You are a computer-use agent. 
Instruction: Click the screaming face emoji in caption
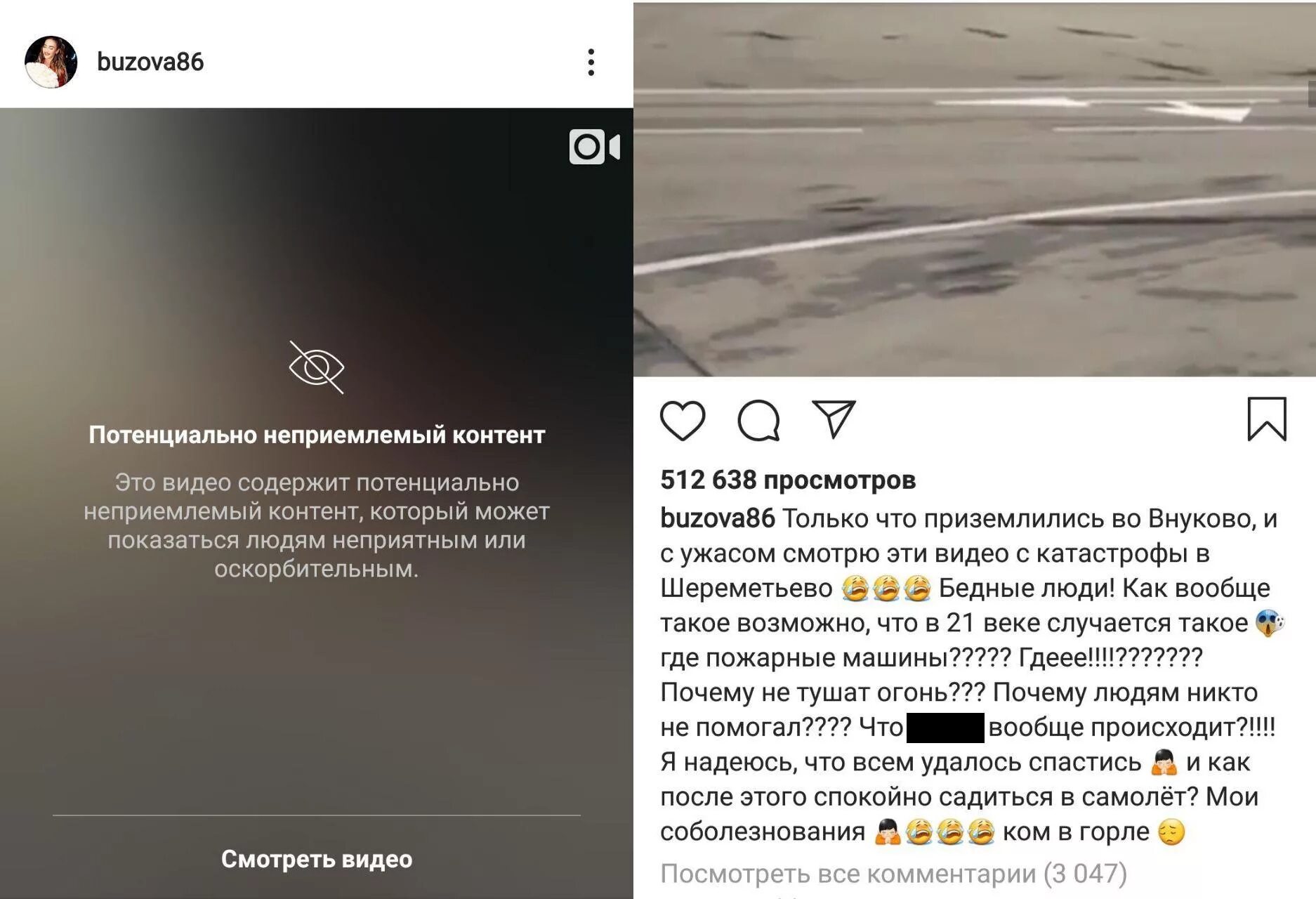coord(1270,622)
